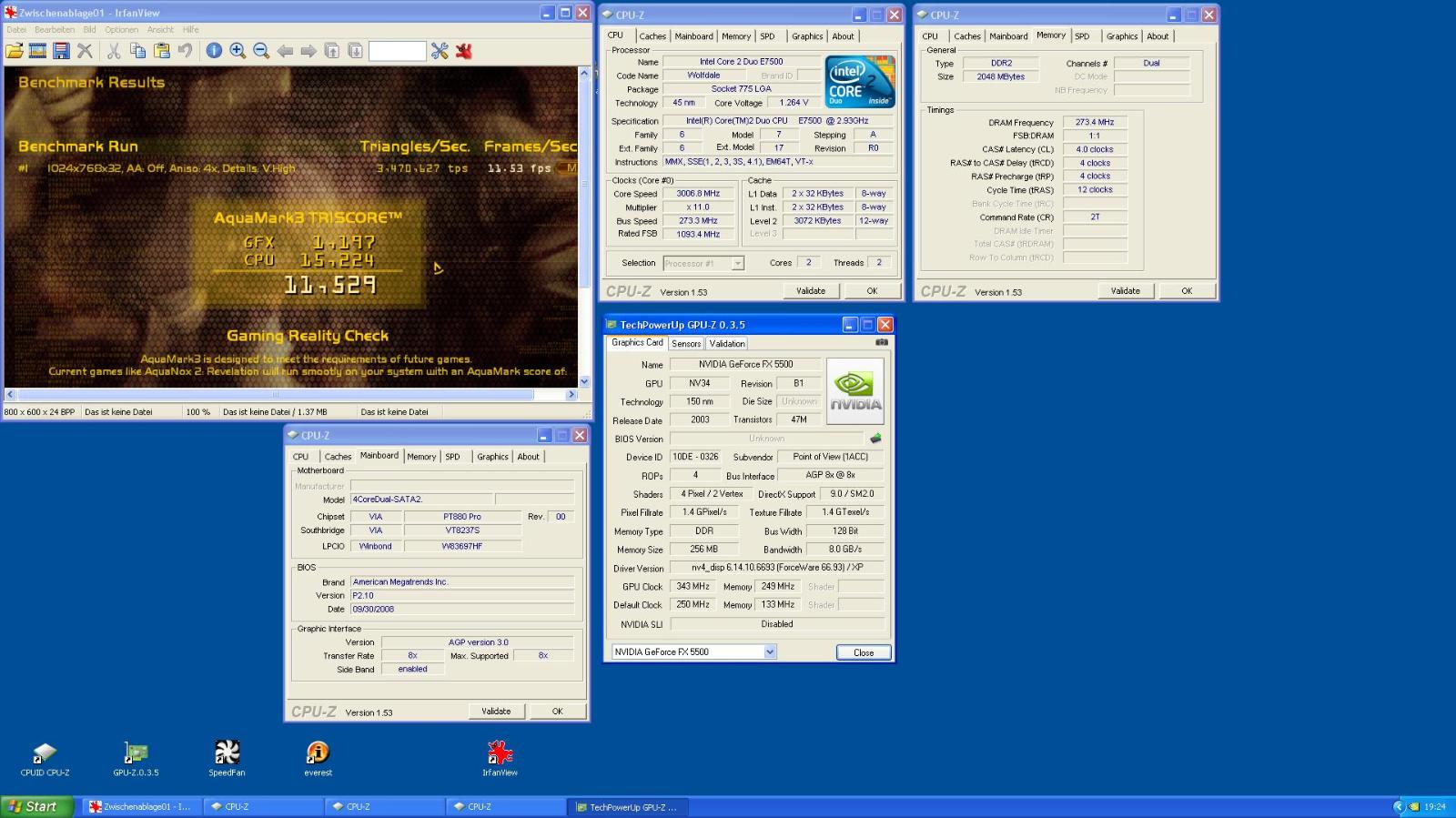
Task: Open GPU-Z.0.3.5 desktop shortcut
Action: point(136,759)
